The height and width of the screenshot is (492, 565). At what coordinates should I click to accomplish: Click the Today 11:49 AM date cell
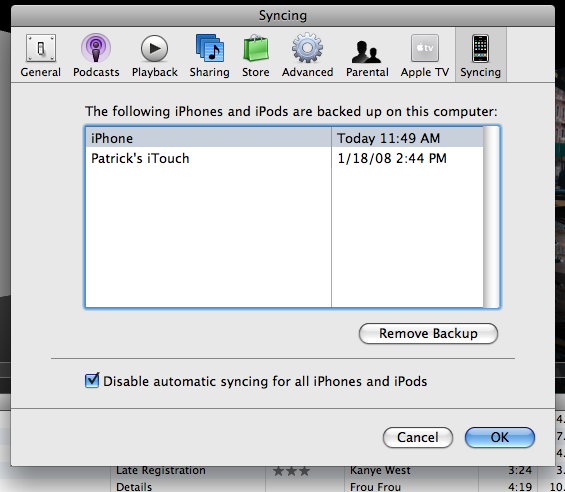point(388,138)
